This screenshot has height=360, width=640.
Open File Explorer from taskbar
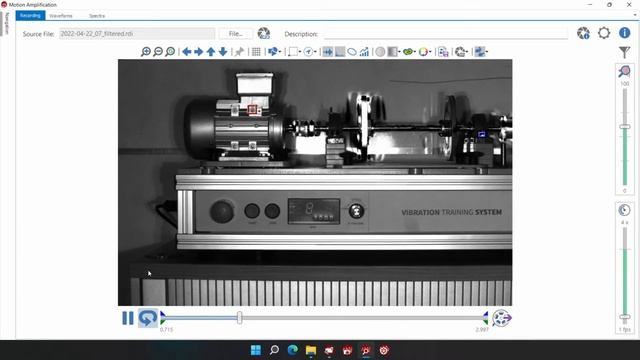[311, 350]
